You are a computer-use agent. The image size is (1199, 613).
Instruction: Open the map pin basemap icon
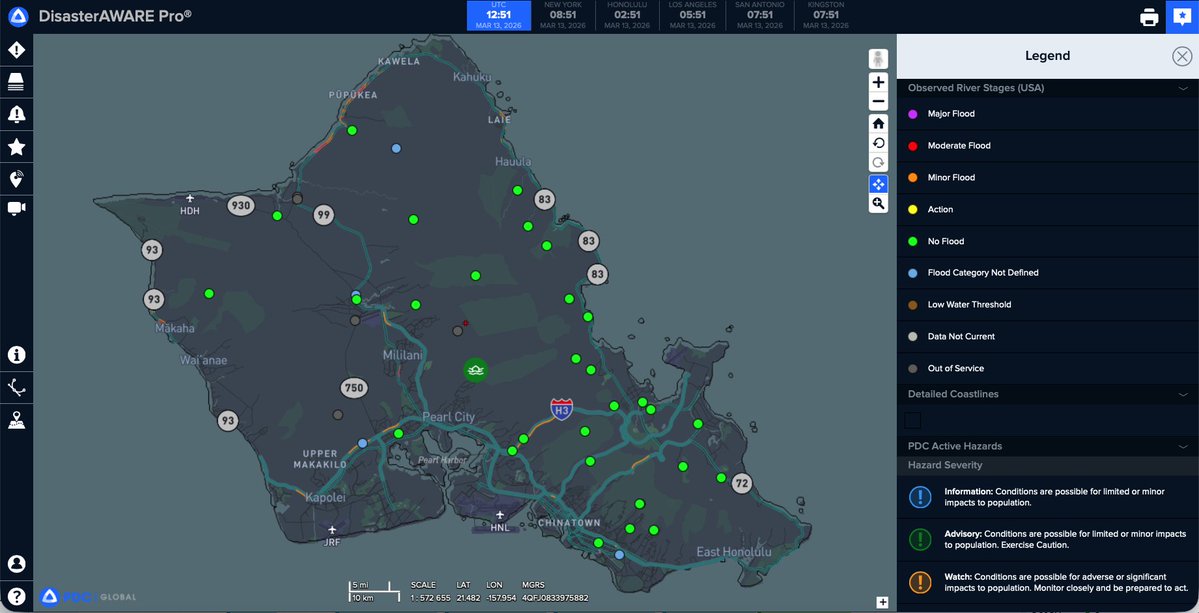tap(17, 420)
